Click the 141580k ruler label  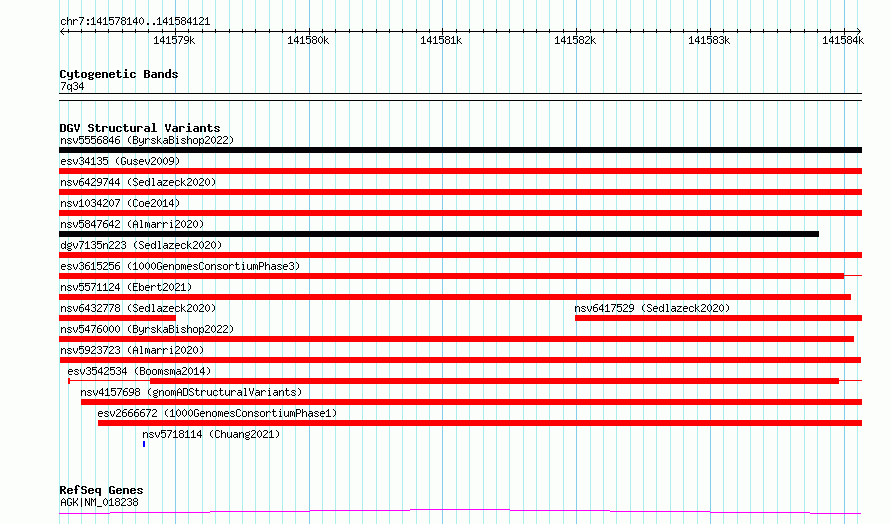[x=308, y=40]
